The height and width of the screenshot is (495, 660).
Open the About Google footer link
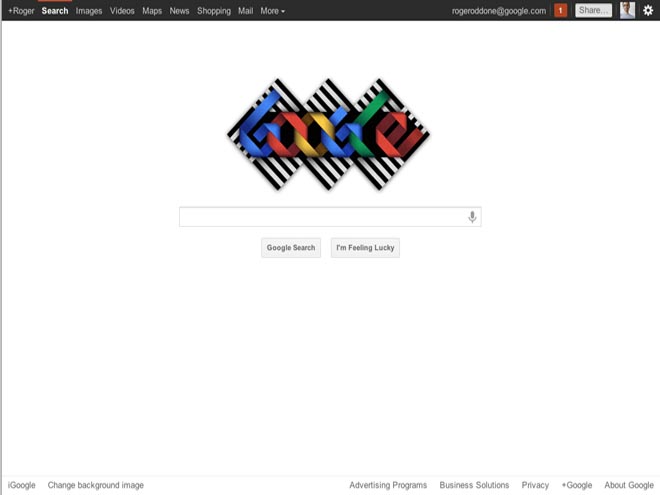coord(629,485)
